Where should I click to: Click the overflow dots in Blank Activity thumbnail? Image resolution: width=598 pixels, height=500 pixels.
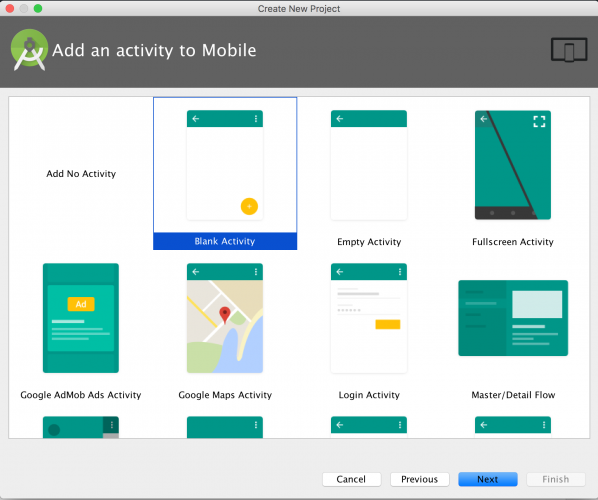pos(256,119)
